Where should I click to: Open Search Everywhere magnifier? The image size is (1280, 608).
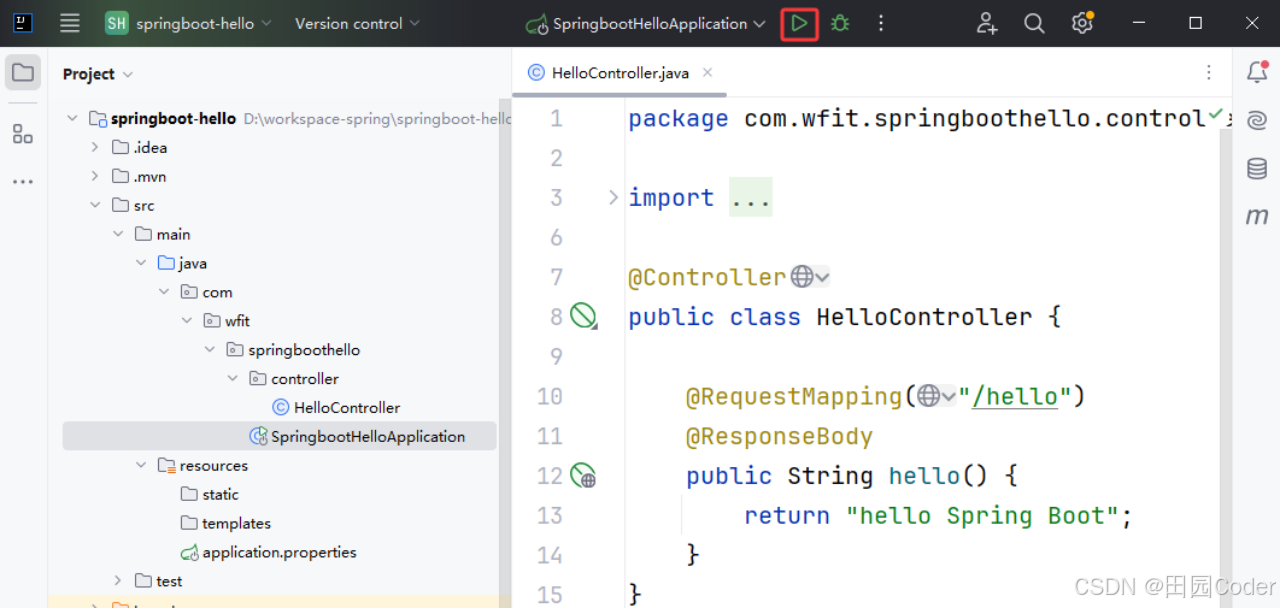[1035, 23]
